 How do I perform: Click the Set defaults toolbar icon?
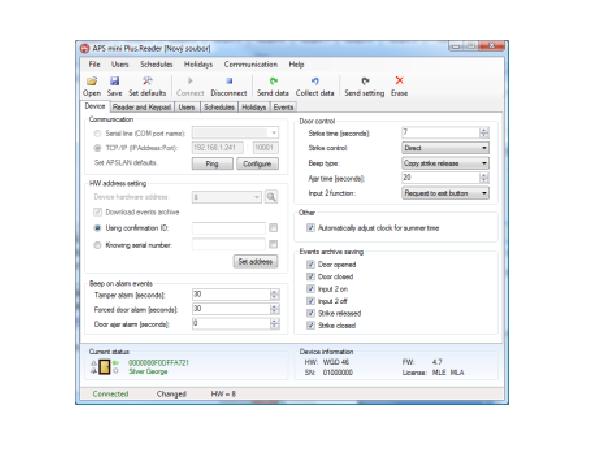tap(148, 81)
